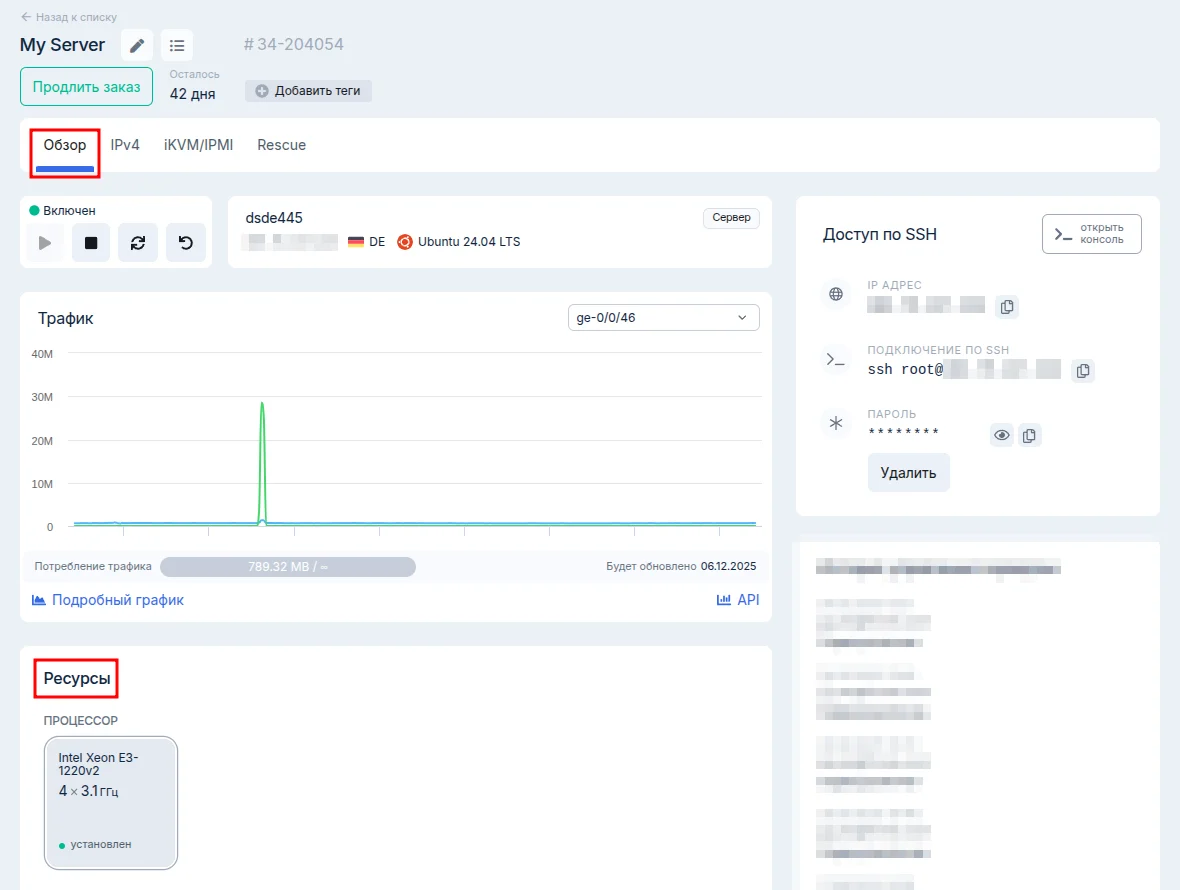Viewport: 1180px width, 890px height.
Task: Expand the ge-0/0/46 interface dropdown
Action: [x=663, y=318]
